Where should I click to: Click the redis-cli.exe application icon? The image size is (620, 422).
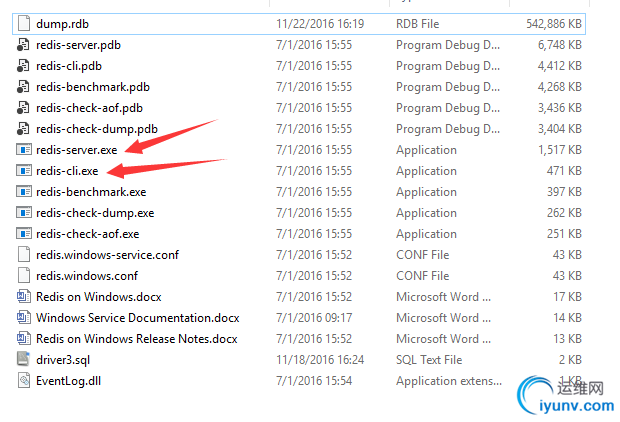(25, 171)
